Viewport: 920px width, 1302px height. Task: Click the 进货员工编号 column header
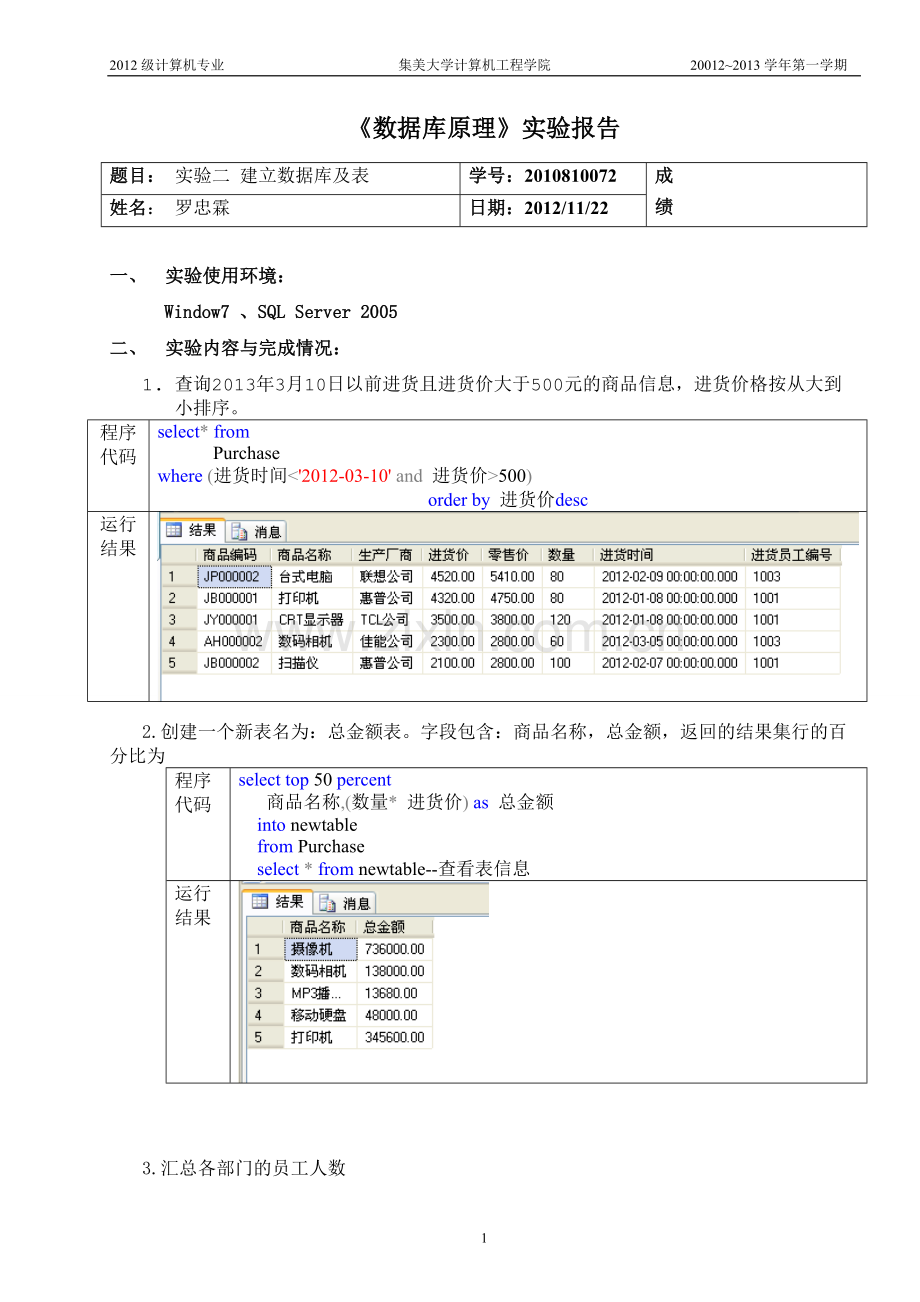(x=792, y=555)
